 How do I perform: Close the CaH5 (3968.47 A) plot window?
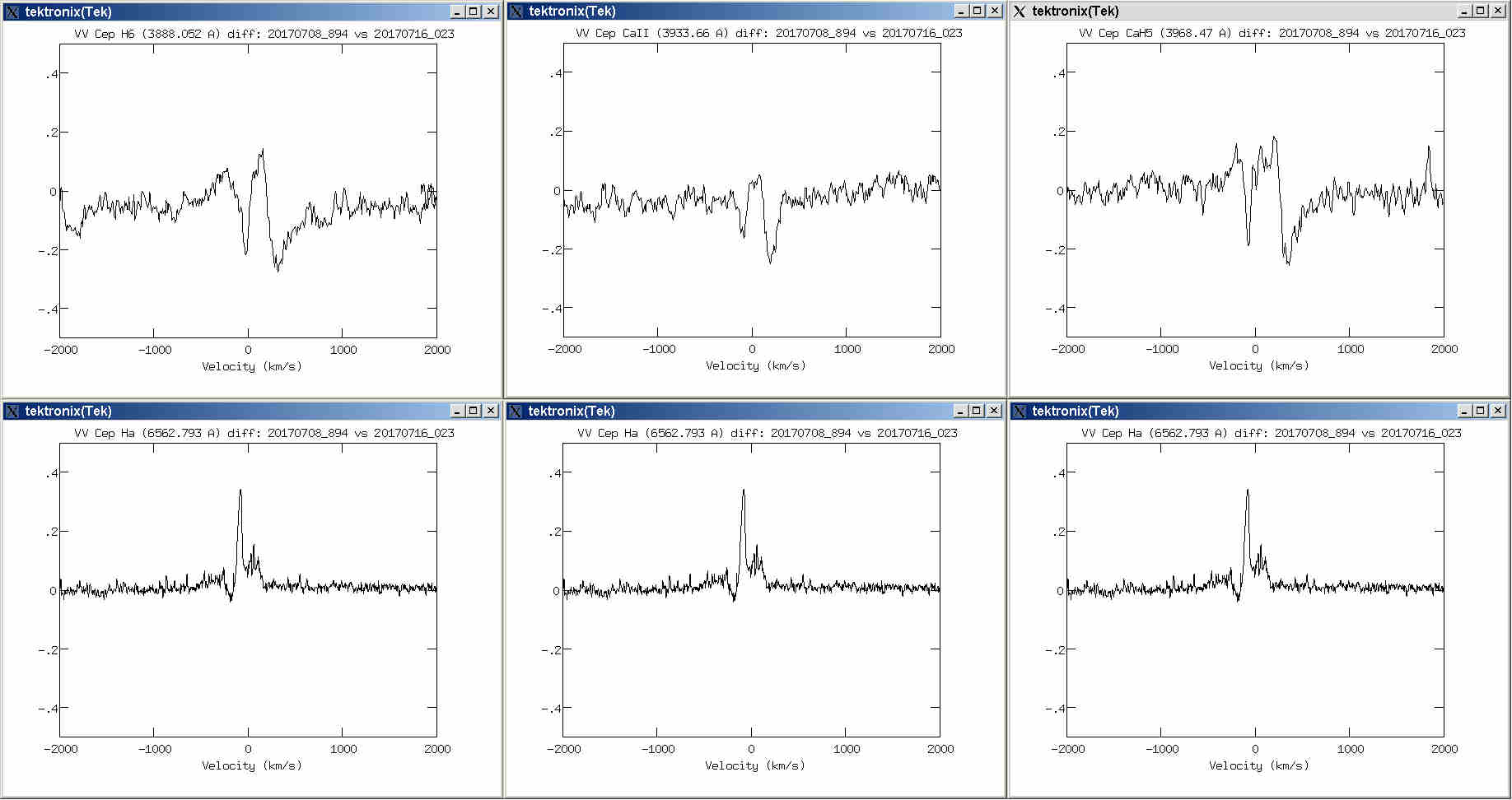[x=1498, y=11]
